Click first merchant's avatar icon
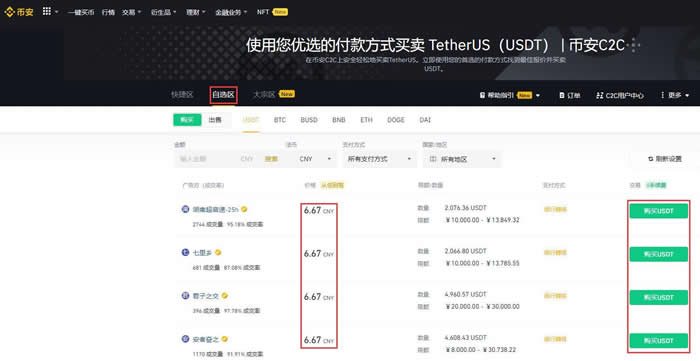700x361 pixels. [x=185, y=209]
